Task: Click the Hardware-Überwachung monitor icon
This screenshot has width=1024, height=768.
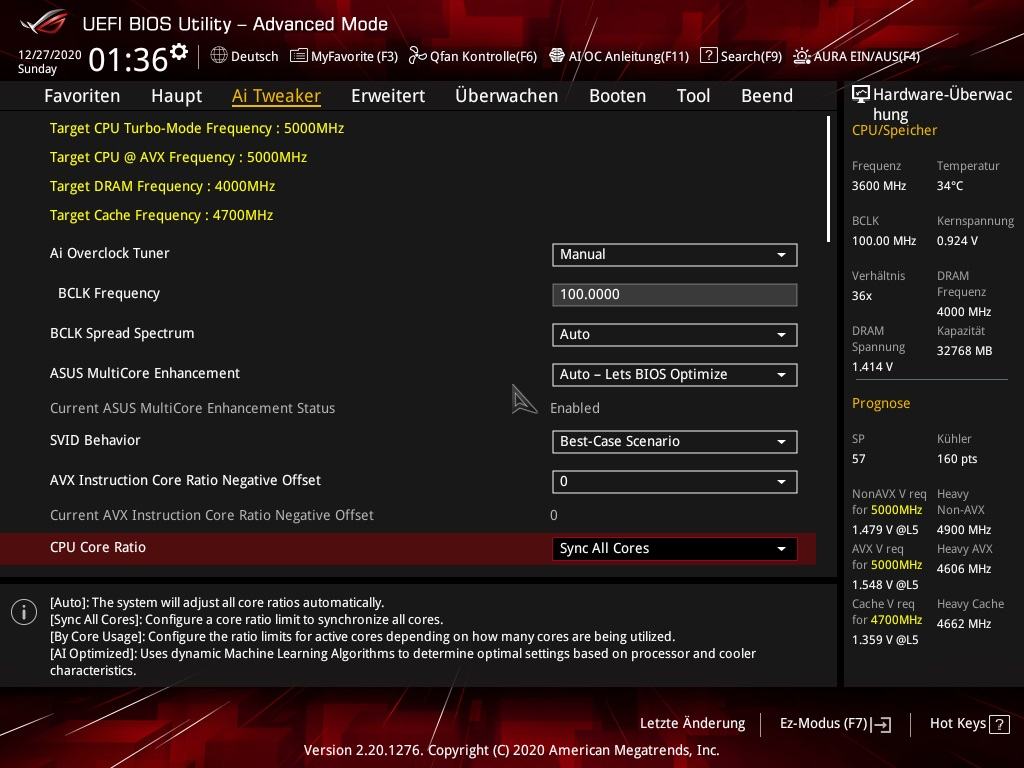Action: (861, 95)
